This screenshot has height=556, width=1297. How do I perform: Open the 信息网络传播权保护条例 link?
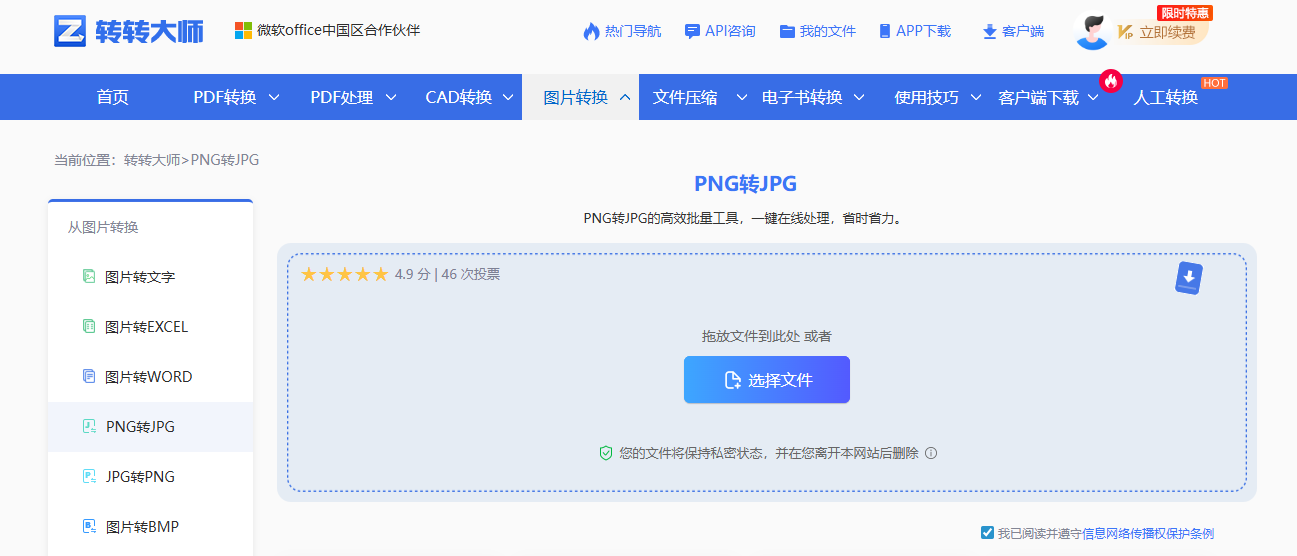click(x=1148, y=534)
